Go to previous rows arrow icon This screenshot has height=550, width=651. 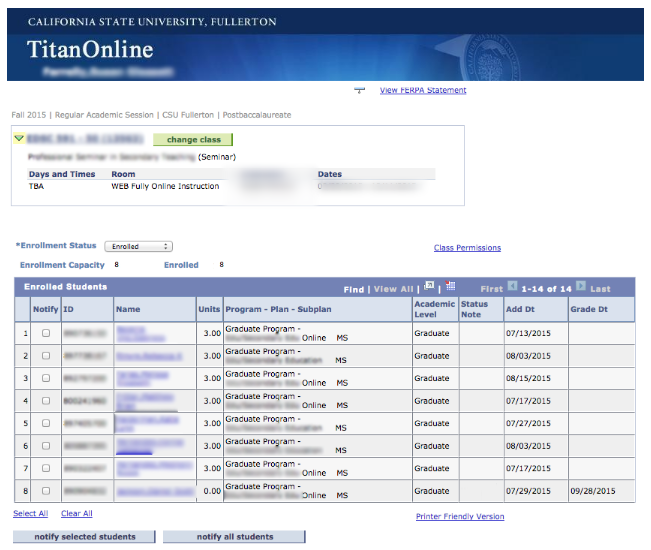[512, 286]
